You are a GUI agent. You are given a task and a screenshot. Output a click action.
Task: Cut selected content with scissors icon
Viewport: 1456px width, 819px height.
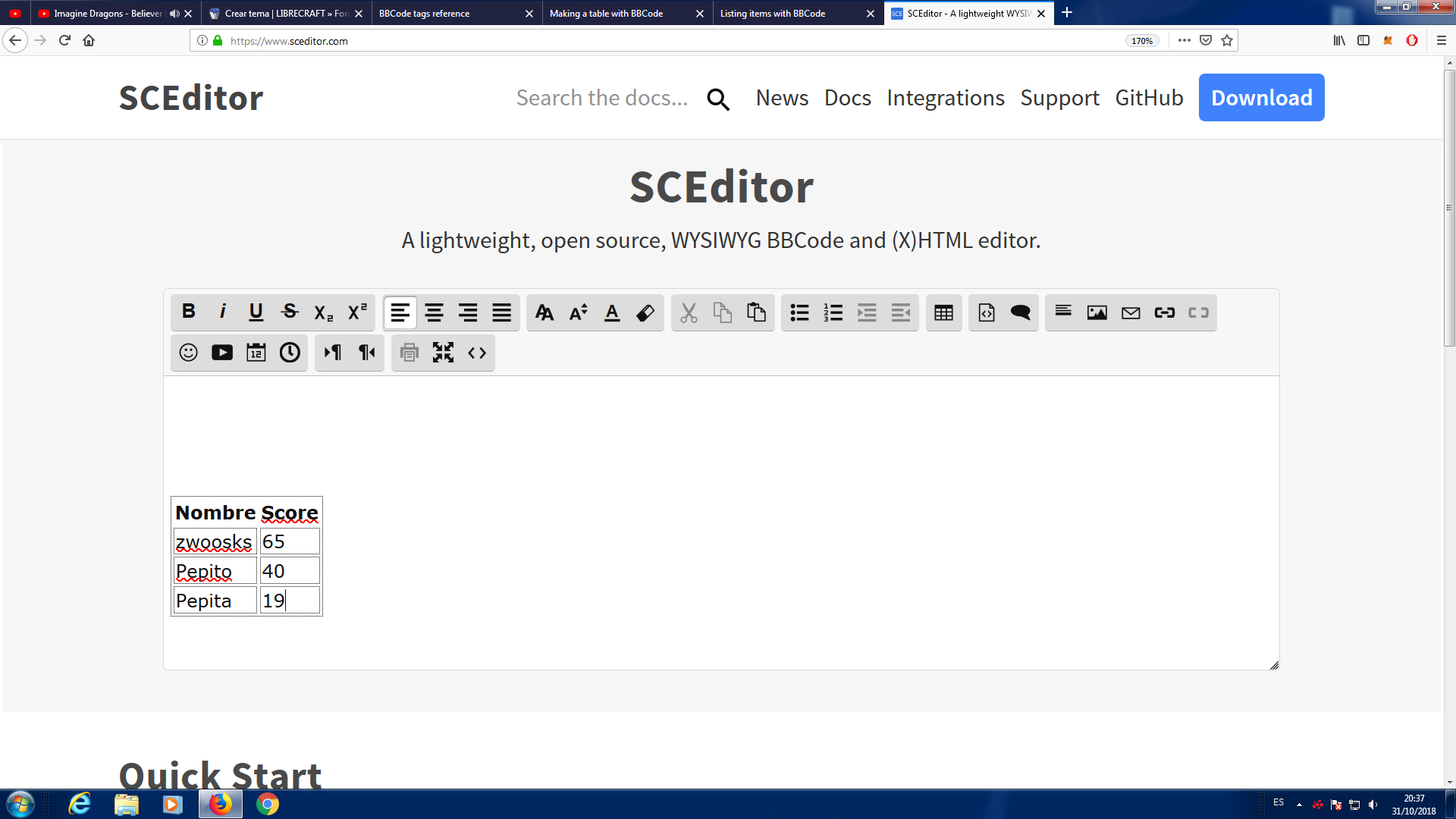point(689,312)
